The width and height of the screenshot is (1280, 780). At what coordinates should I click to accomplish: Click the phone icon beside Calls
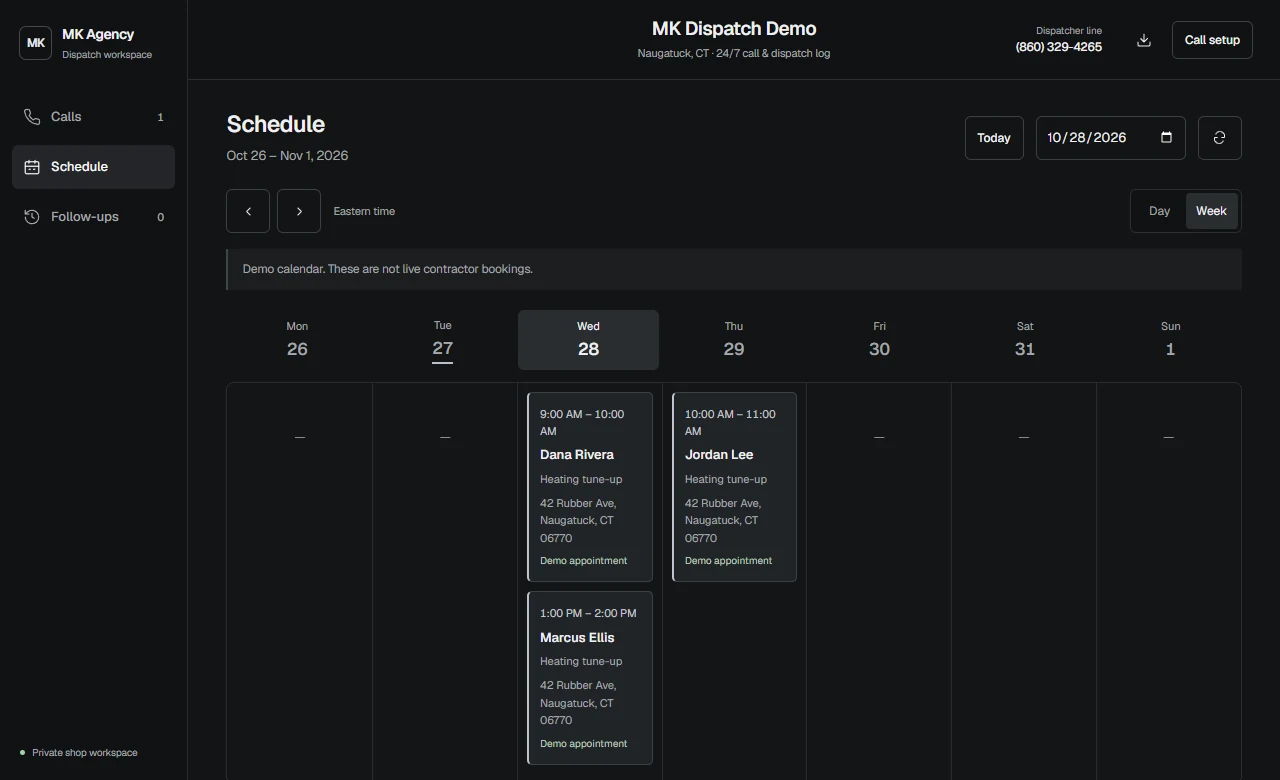pos(32,117)
